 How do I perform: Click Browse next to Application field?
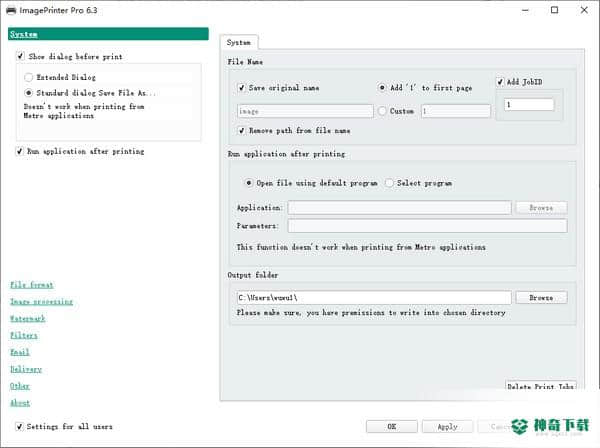point(541,208)
